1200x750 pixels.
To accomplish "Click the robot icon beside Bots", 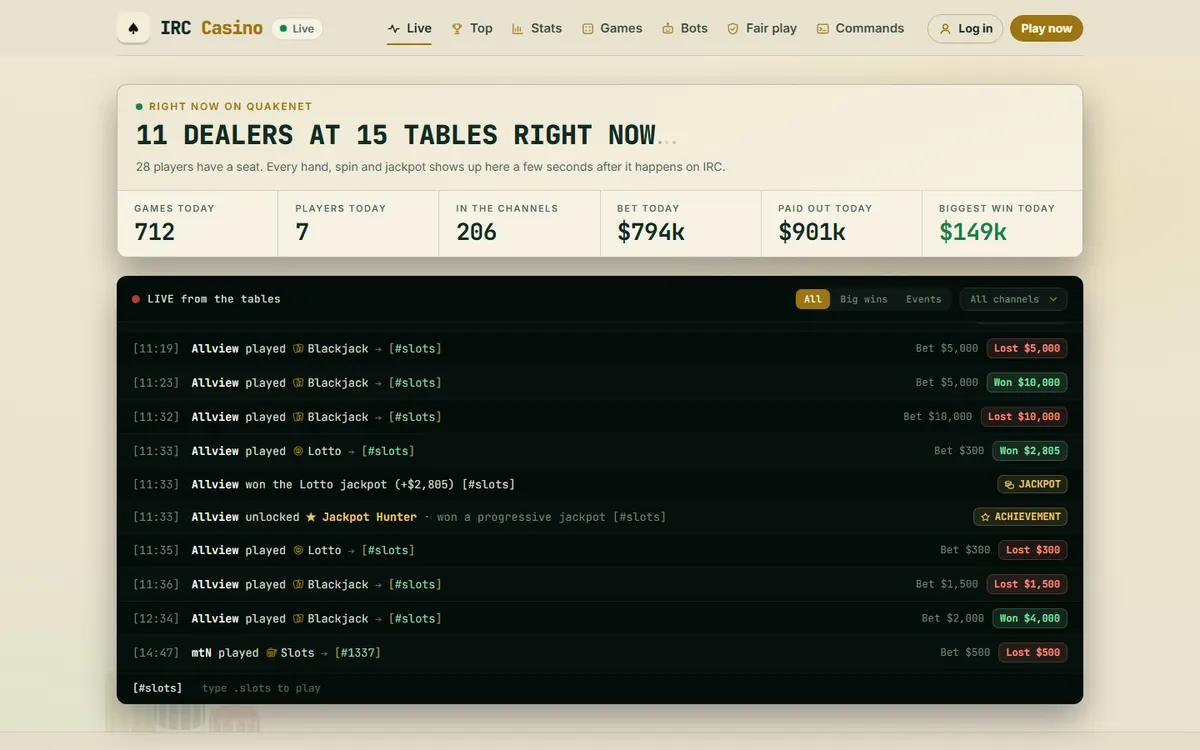I will [668, 29].
